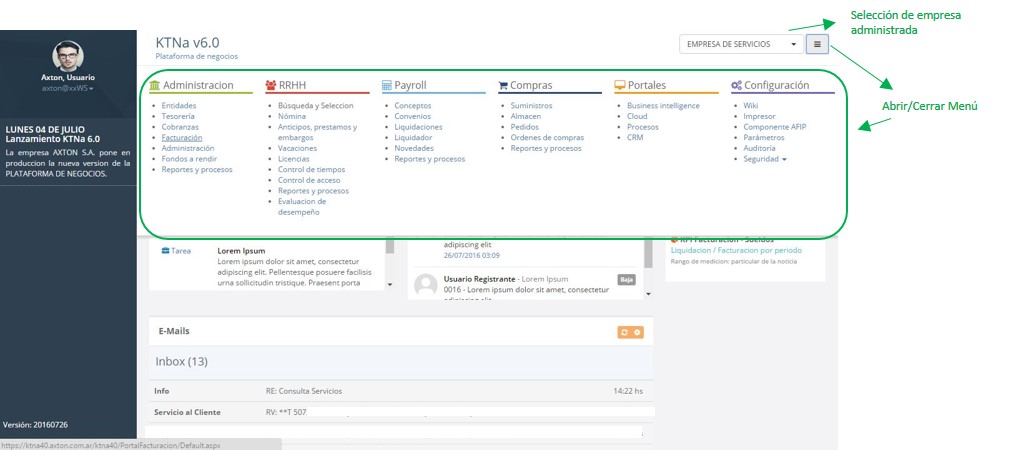Image resolution: width=1024 pixels, height=450 pixels.
Task: Select Liquidaciones in the Payroll menu
Action: (418, 127)
